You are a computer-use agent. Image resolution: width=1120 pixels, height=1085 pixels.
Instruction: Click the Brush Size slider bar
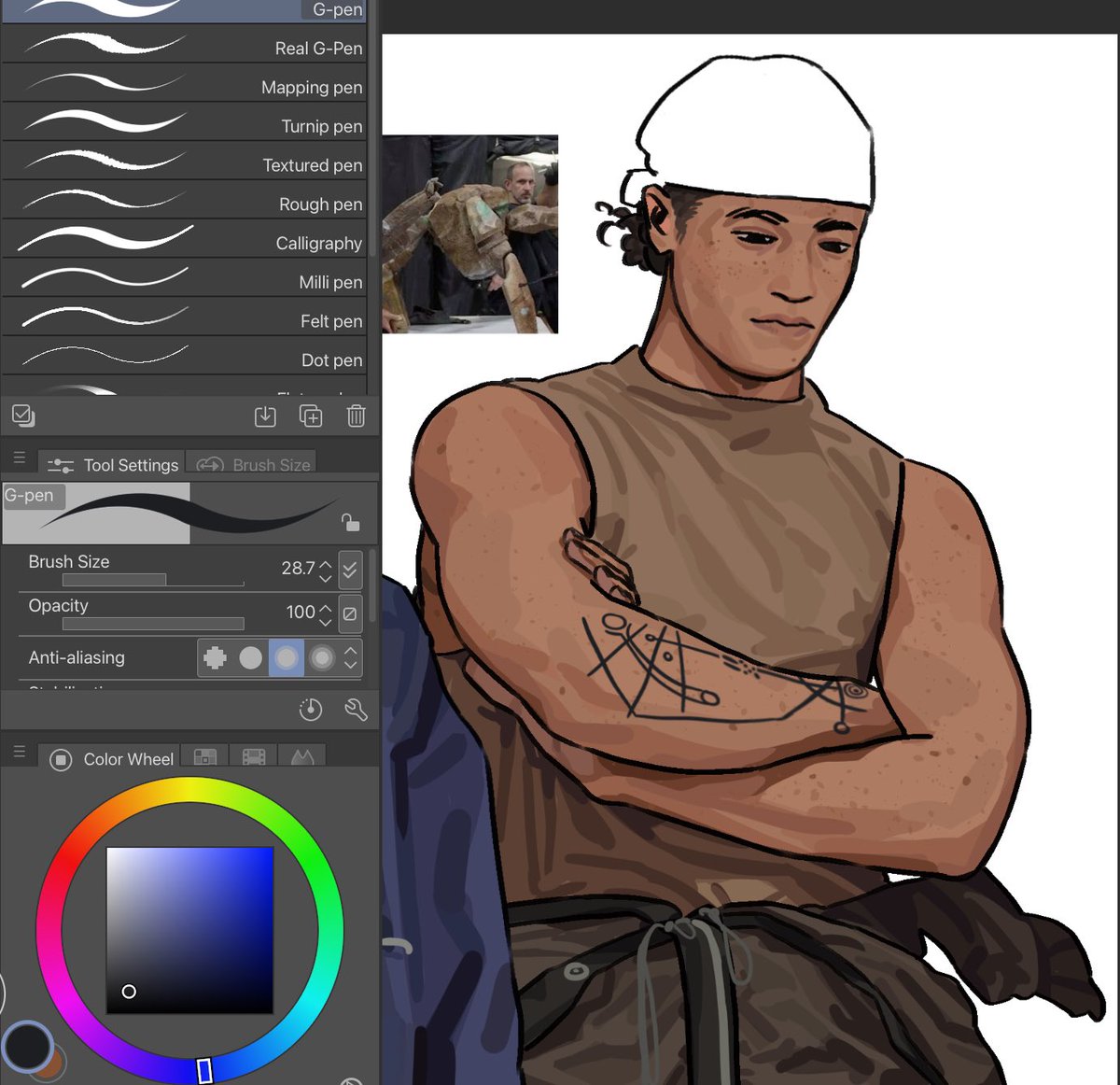(153, 580)
